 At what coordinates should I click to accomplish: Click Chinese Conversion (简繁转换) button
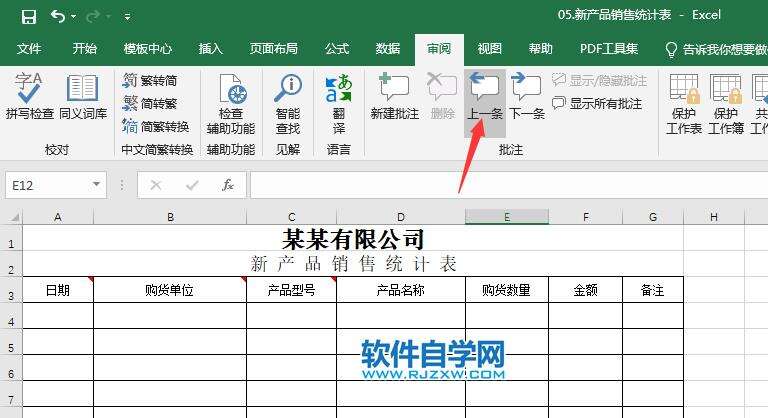pyautogui.click(x=156, y=126)
